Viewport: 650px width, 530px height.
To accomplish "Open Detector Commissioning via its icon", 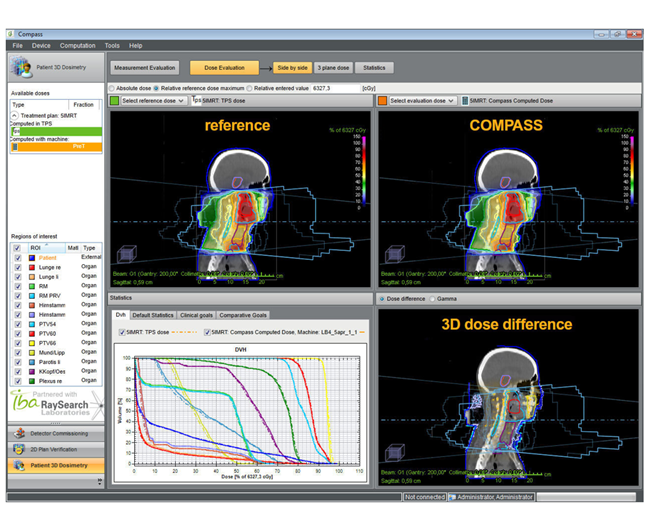I will click(x=19, y=433).
